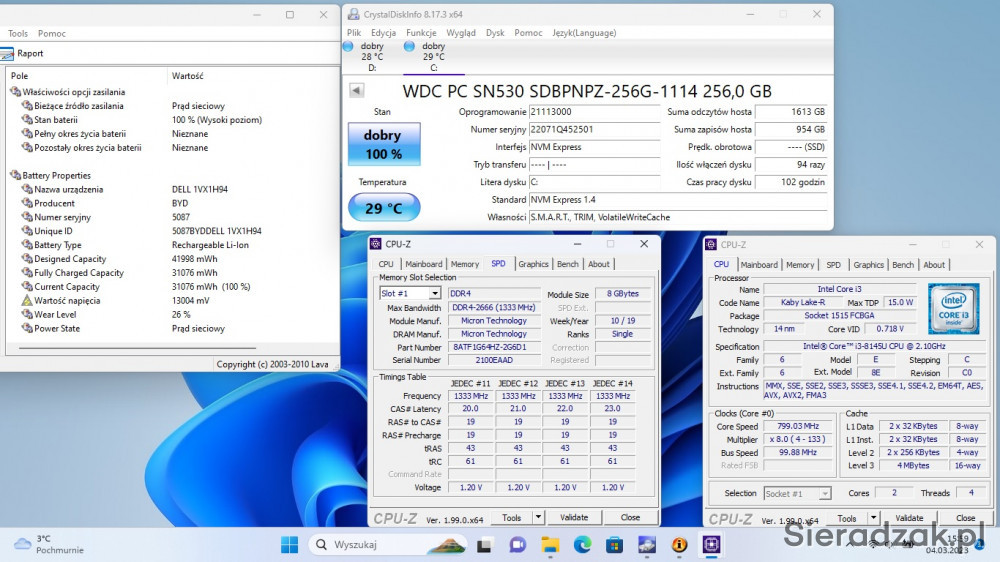
Task: Expand Socket #1 selection dropdown
Action: (825, 494)
